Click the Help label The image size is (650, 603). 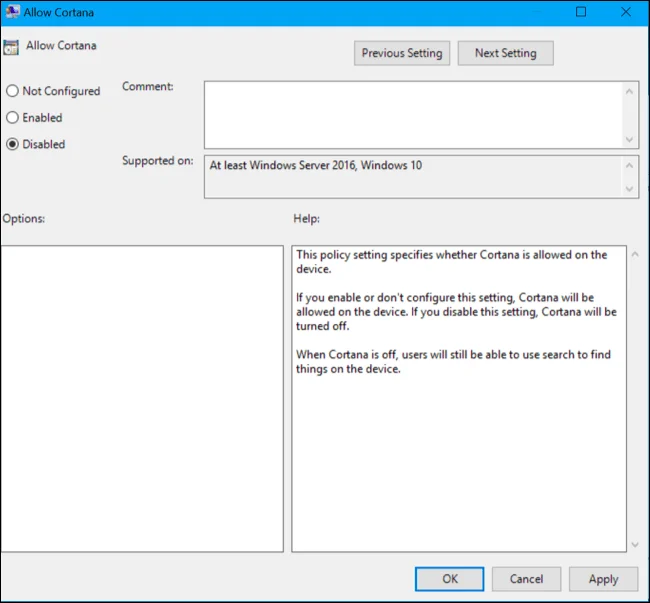(x=306, y=218)
